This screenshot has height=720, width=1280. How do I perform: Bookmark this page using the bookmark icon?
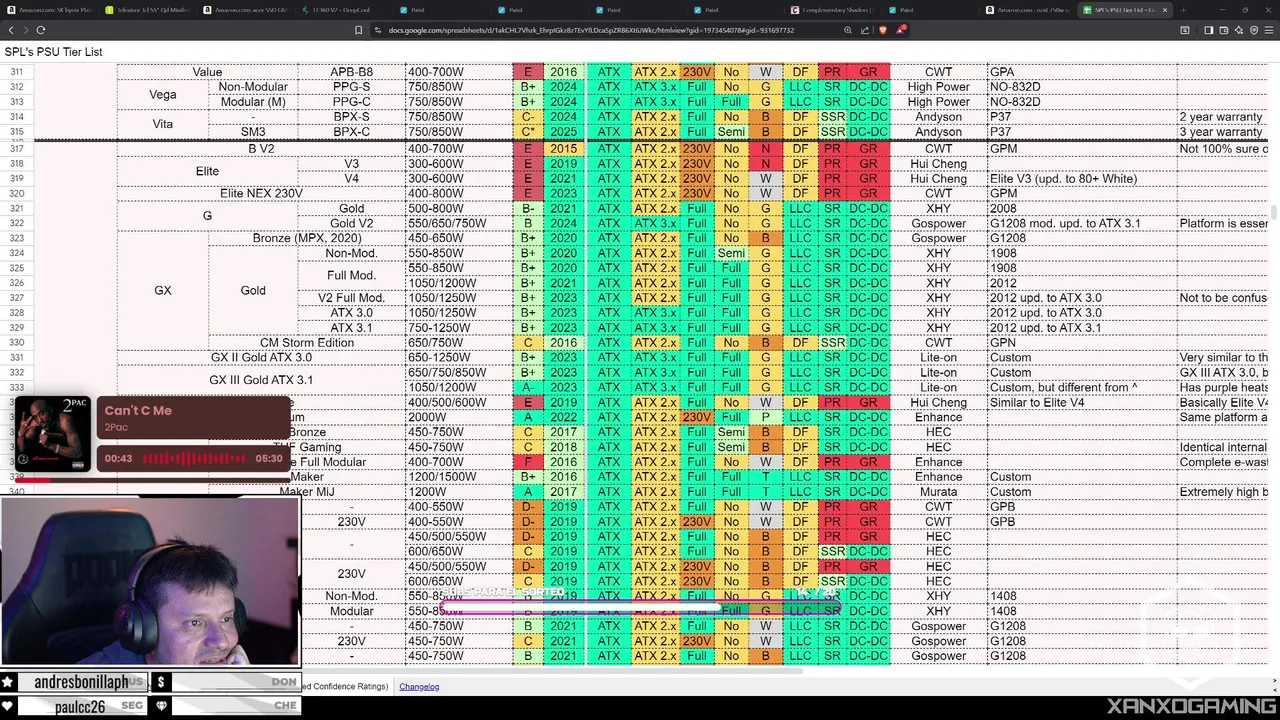358,30
